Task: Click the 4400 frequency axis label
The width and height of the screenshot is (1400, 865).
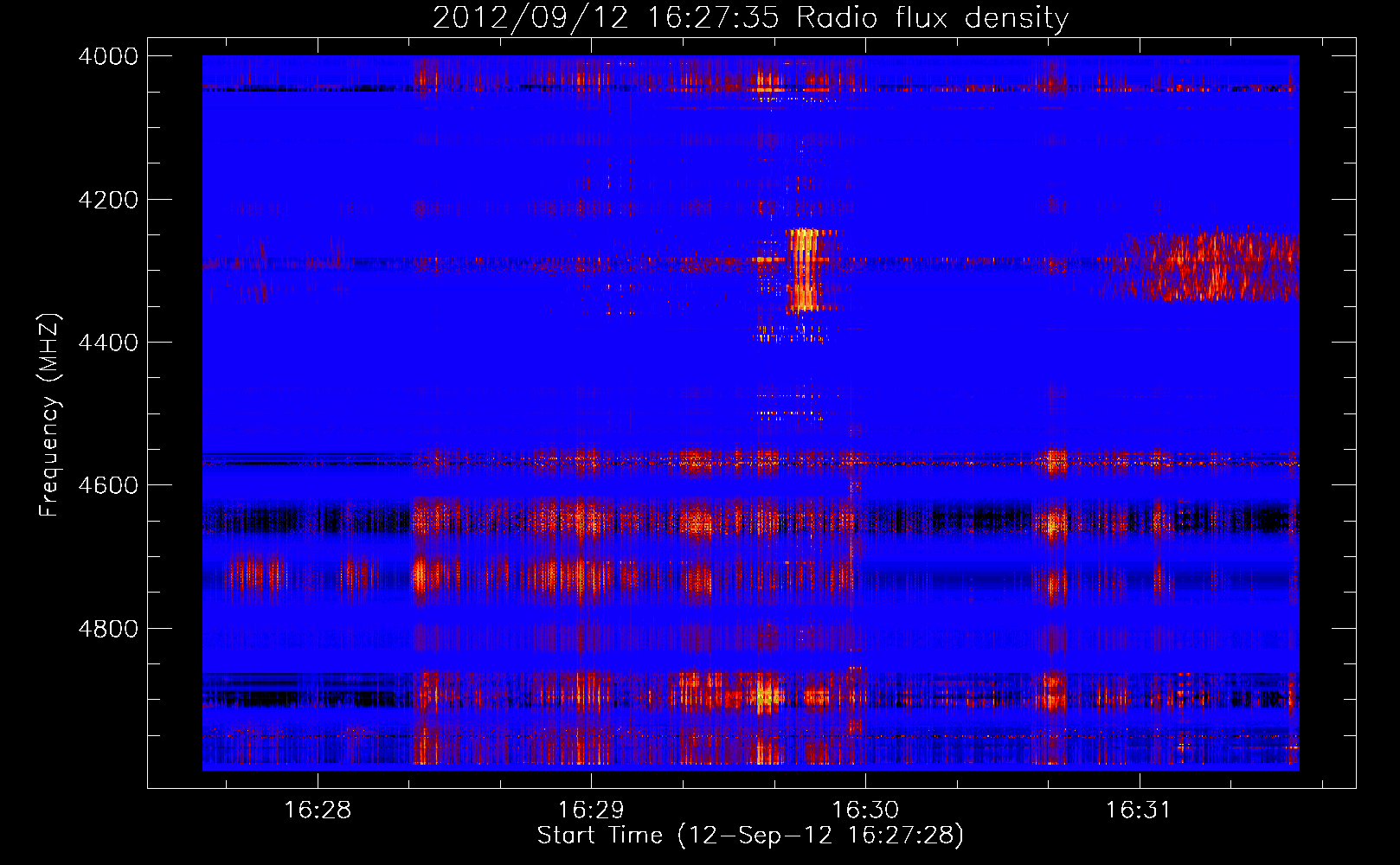Action: coord(108,343)
